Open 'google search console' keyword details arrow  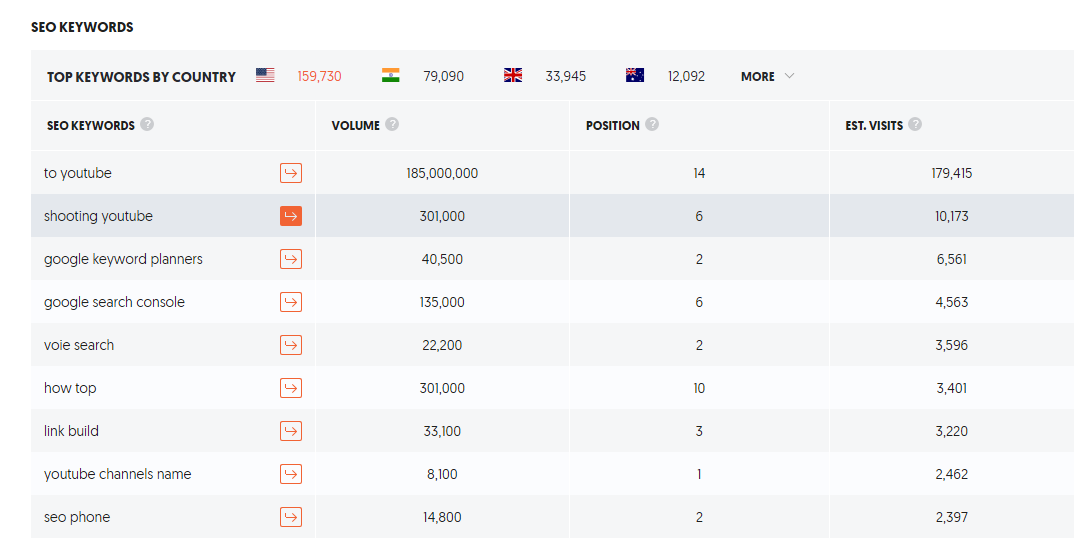click(290, 303)
